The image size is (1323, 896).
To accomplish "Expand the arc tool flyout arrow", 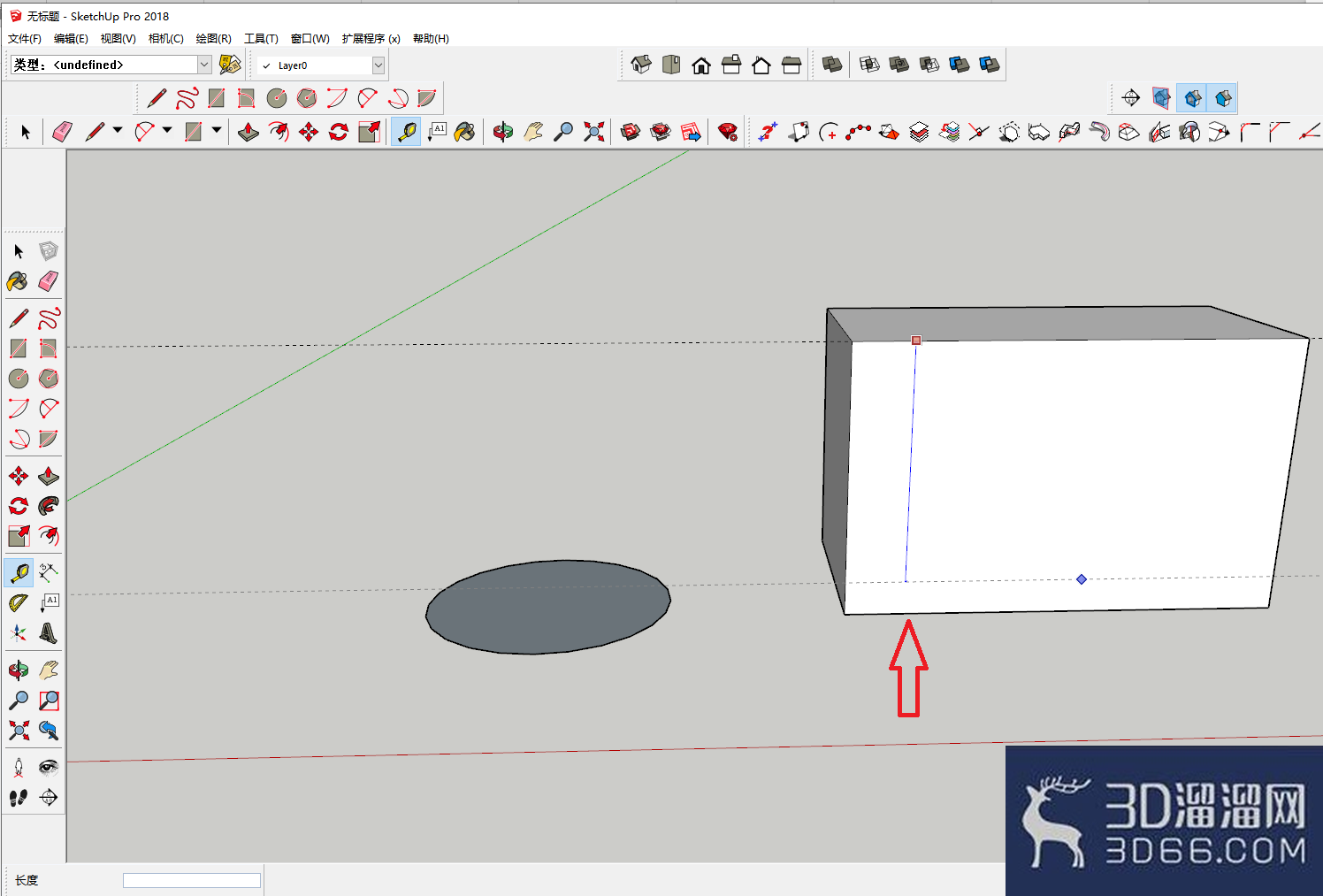I will [167, 131].
